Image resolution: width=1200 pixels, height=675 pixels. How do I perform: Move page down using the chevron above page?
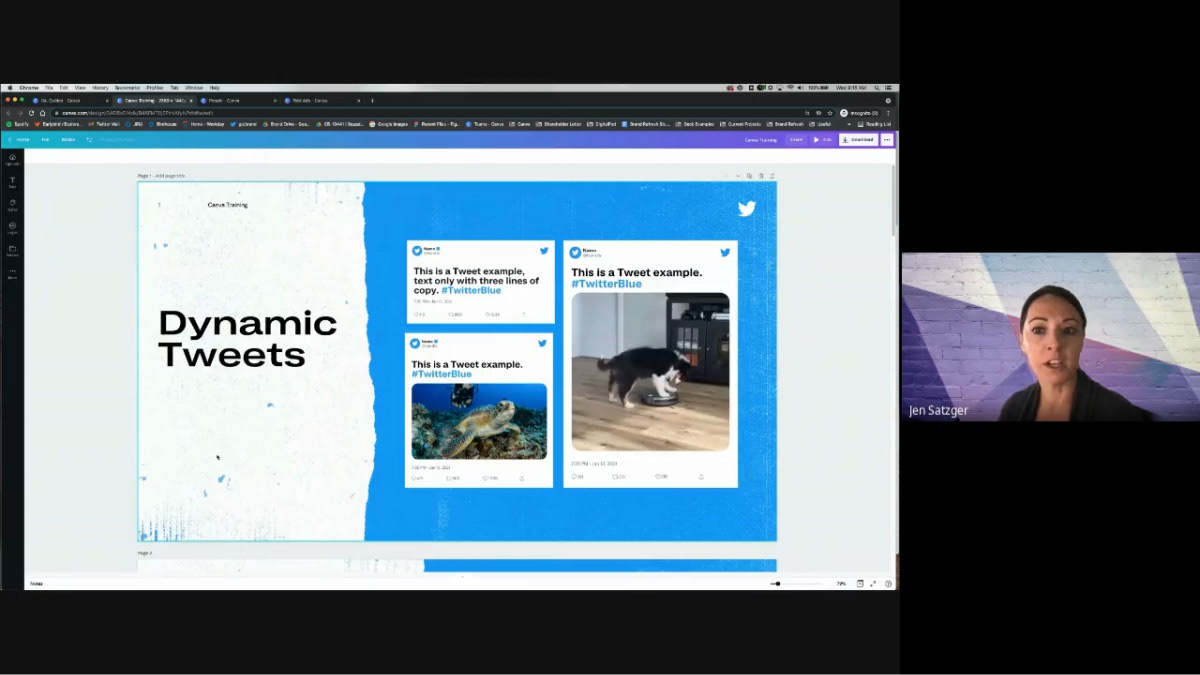point(738,176)
